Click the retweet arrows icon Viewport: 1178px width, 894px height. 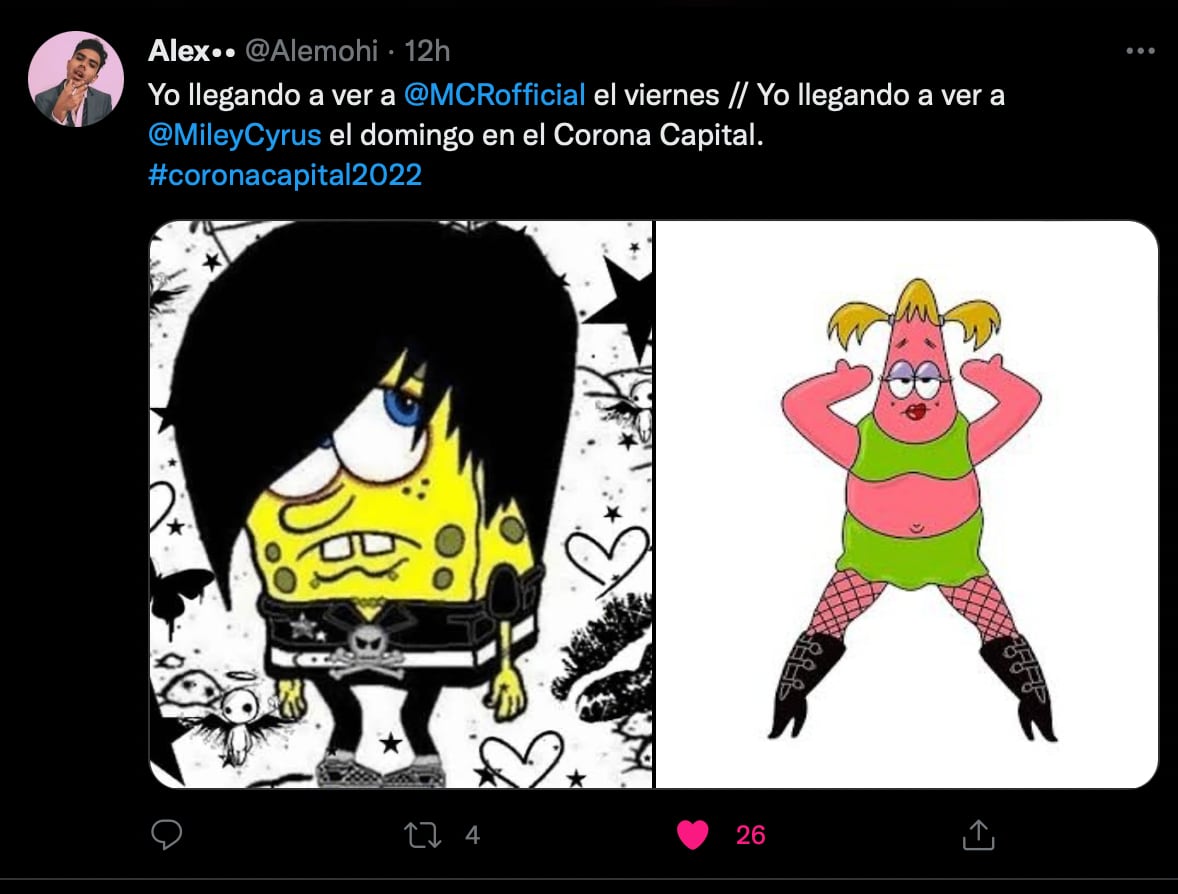point(422,835)
